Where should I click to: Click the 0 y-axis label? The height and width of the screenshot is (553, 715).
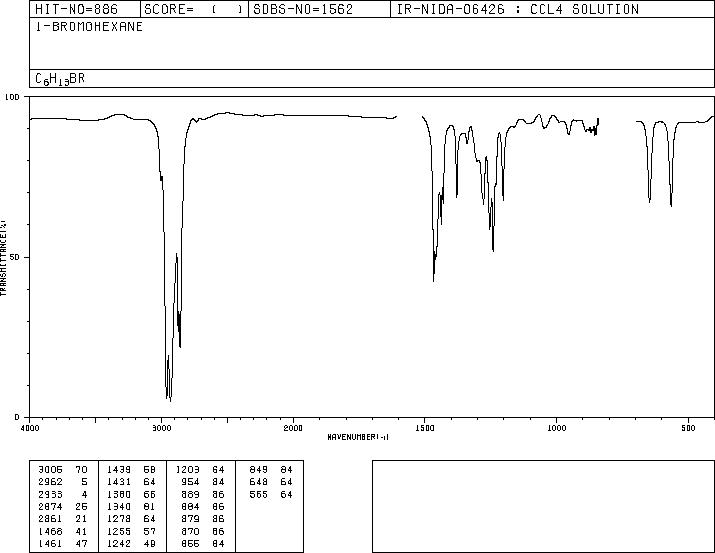point(17,417)
